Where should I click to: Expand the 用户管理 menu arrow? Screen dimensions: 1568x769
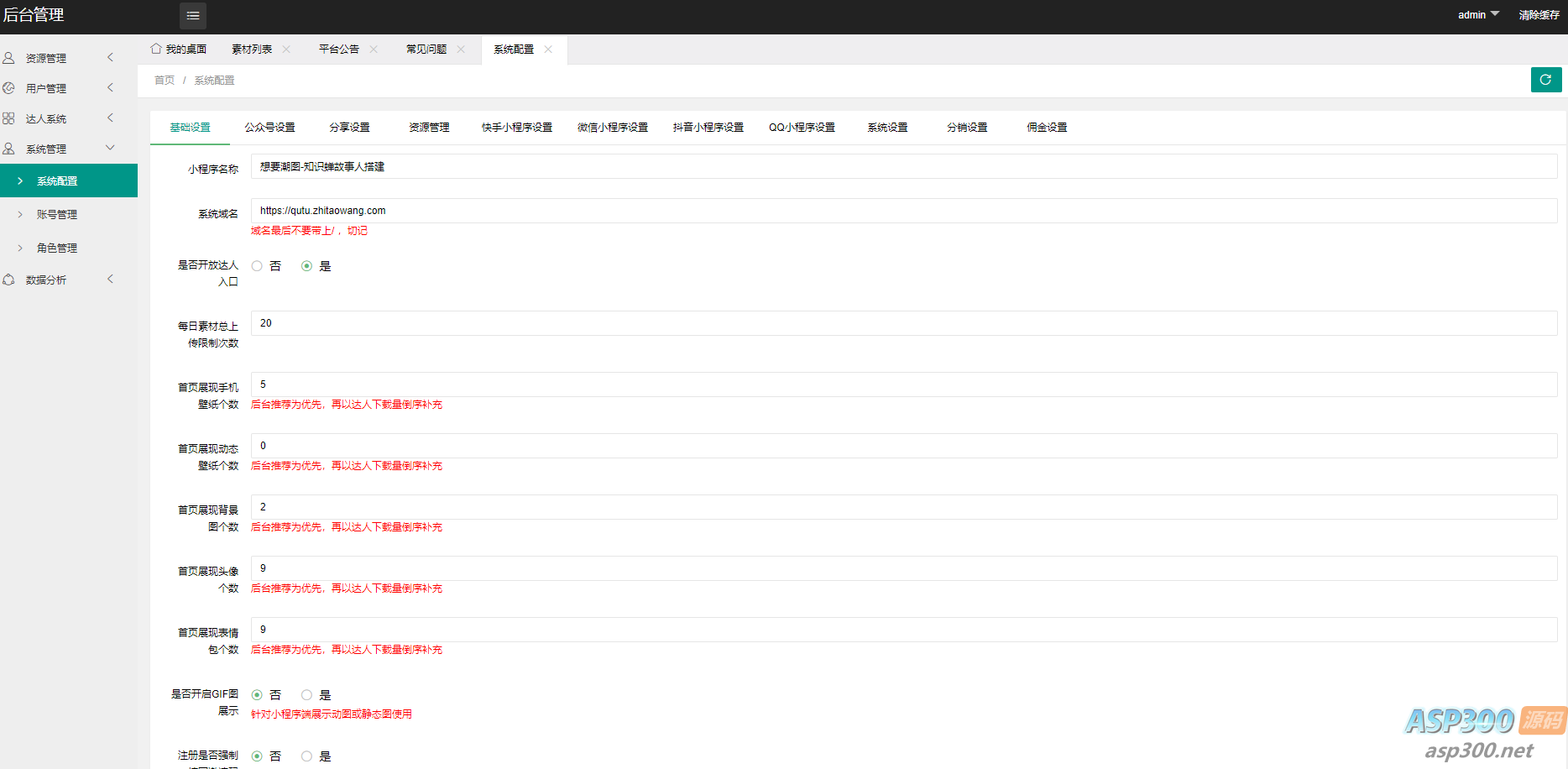coord(110,87)
